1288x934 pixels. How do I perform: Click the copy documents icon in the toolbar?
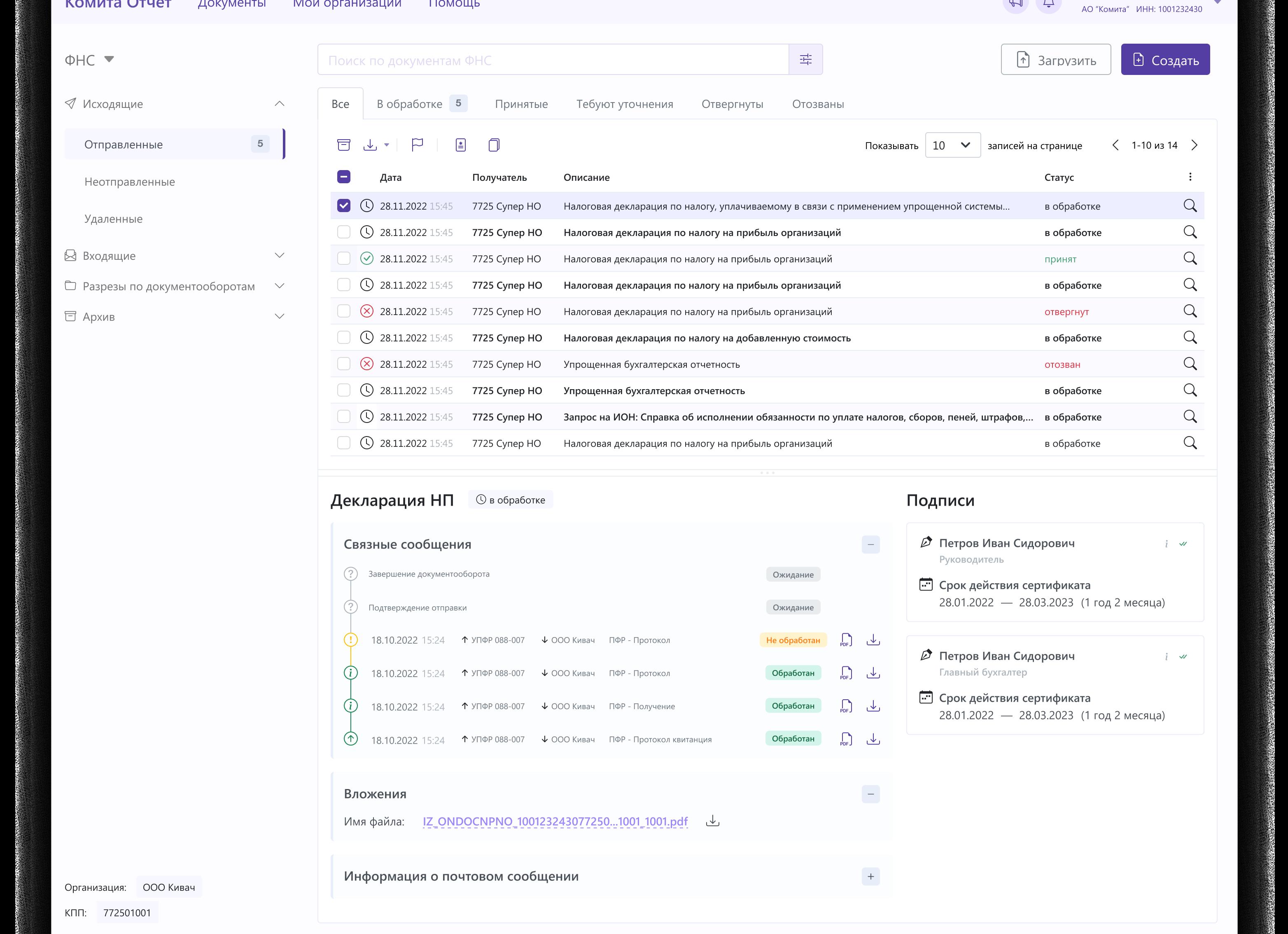click(494, 145)
